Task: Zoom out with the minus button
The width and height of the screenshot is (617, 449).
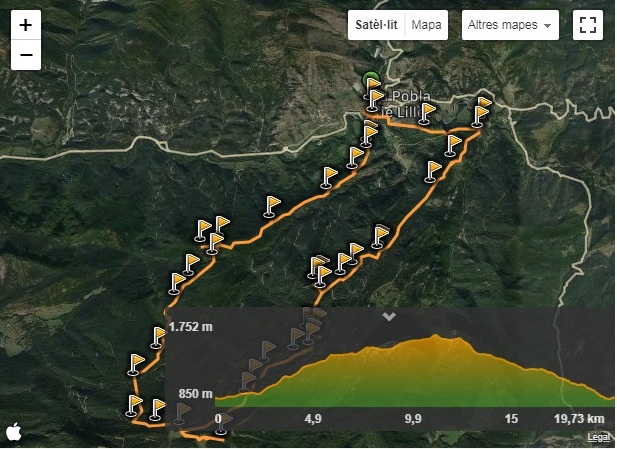Action: (26, 55)
